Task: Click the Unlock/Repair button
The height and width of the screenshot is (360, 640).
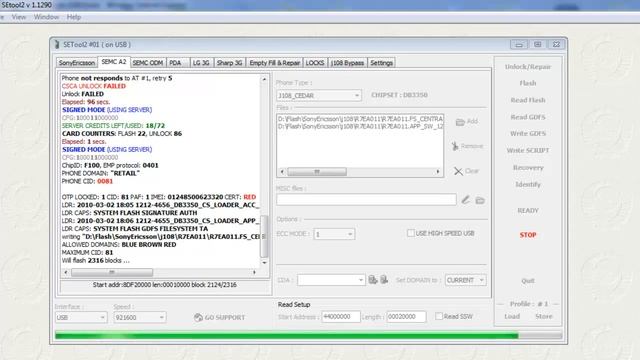Action: coord(528,67)
